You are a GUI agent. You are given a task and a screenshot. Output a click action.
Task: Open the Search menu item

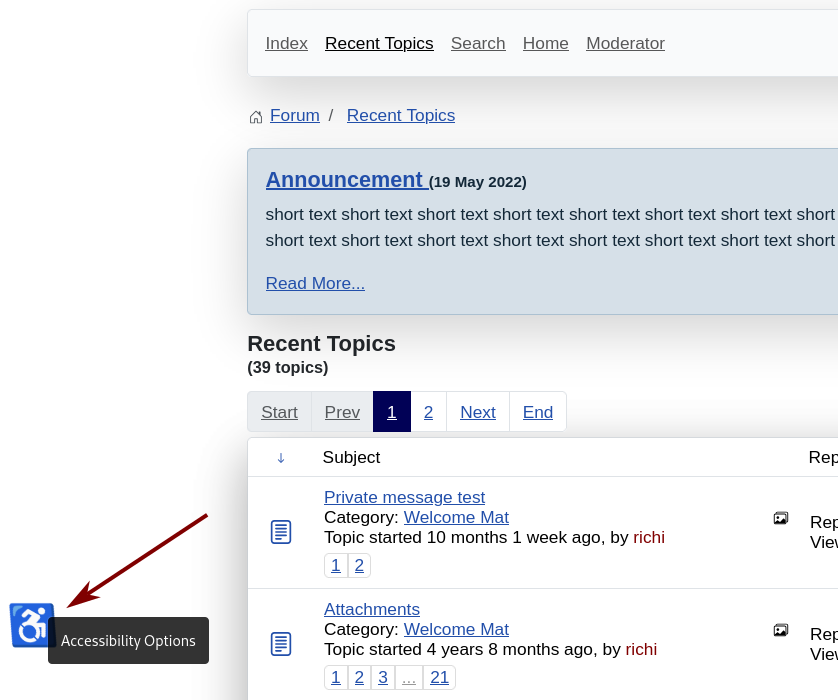(478, 43)
